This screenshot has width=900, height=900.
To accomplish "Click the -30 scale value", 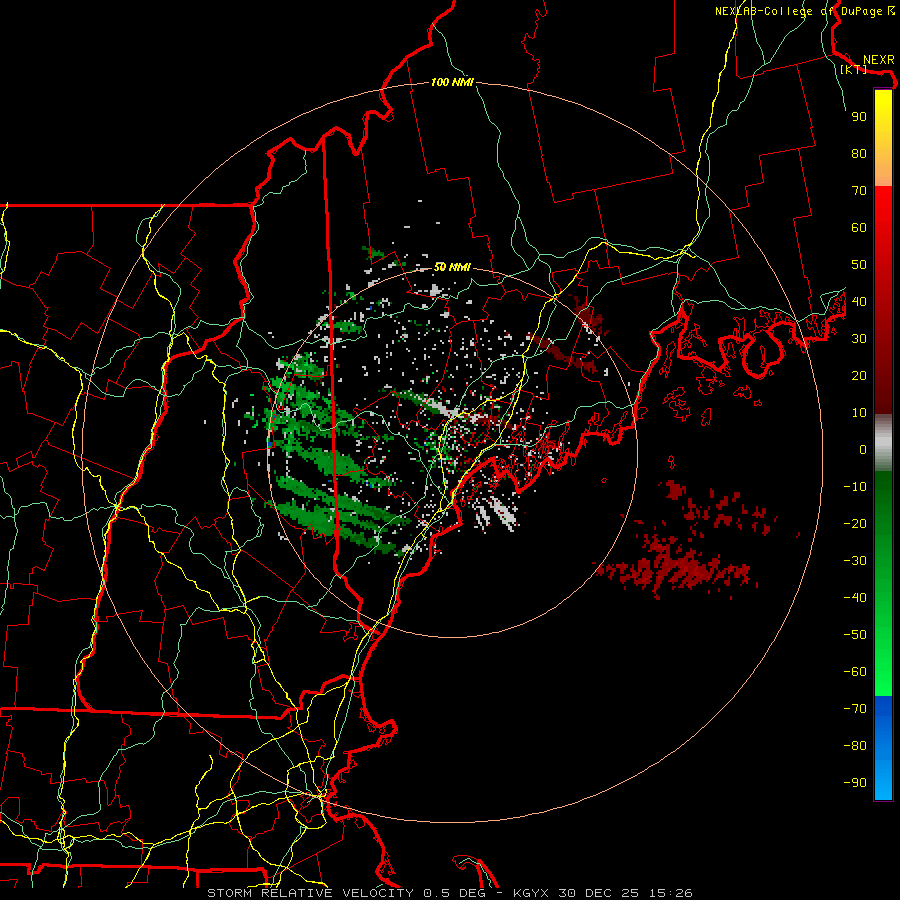I will click(x=855, y=561).
